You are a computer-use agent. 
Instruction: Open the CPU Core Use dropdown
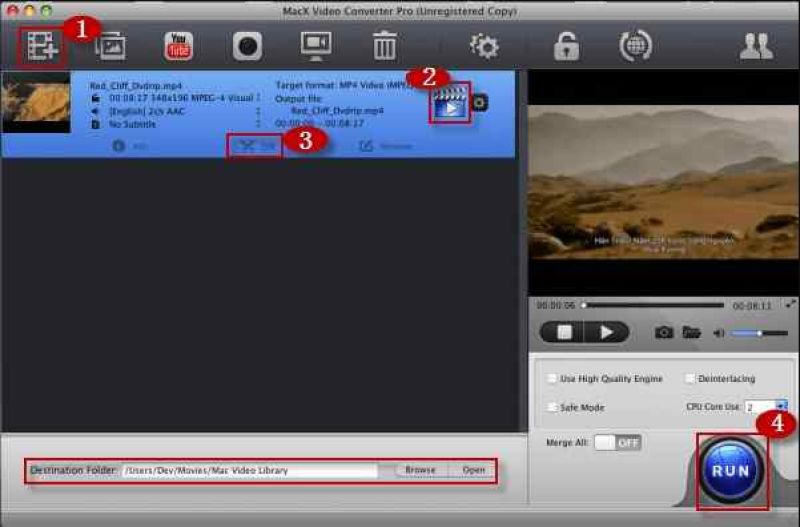click(781, 407)
